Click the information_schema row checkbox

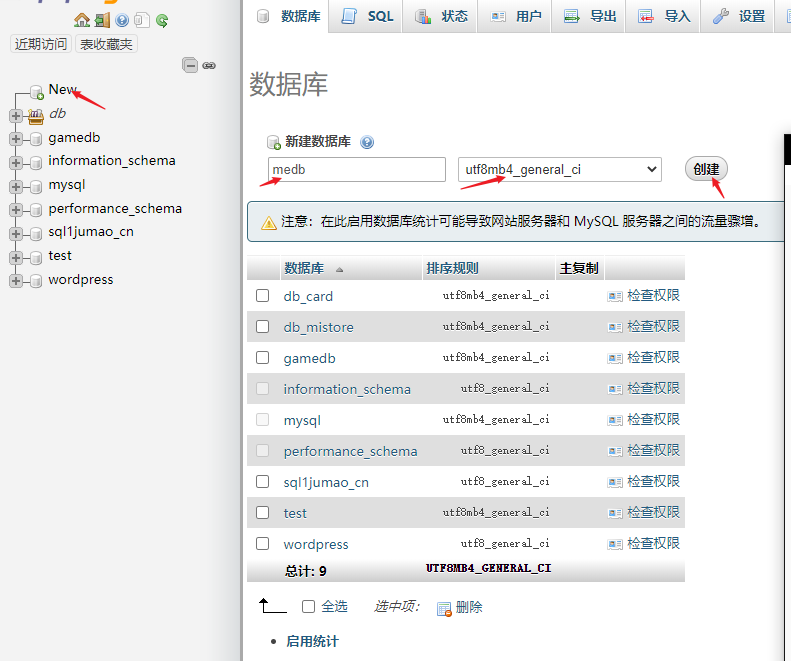point(262,389)
